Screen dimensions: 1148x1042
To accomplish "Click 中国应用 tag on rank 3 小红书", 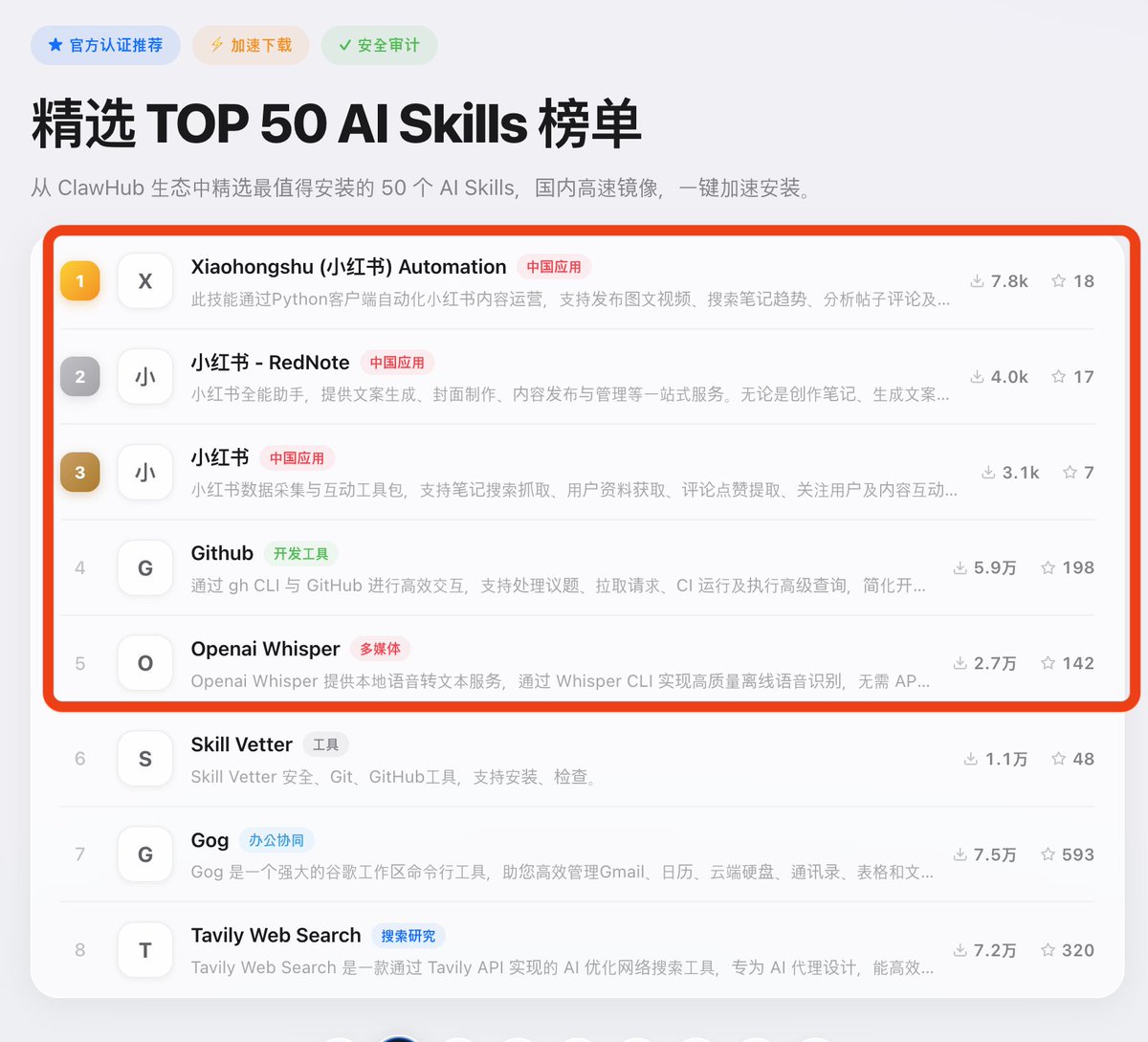I will point(297,458).
